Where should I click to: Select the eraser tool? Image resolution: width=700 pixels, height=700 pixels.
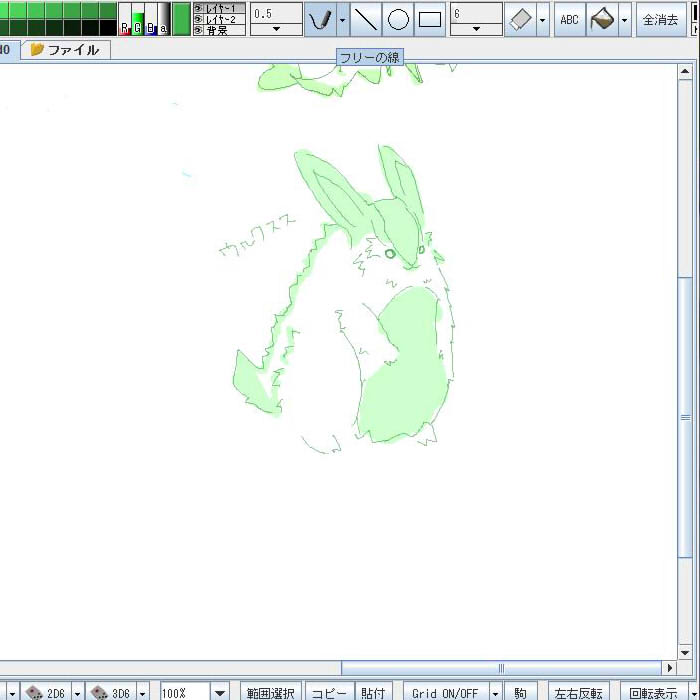click(x=520, y=20)
